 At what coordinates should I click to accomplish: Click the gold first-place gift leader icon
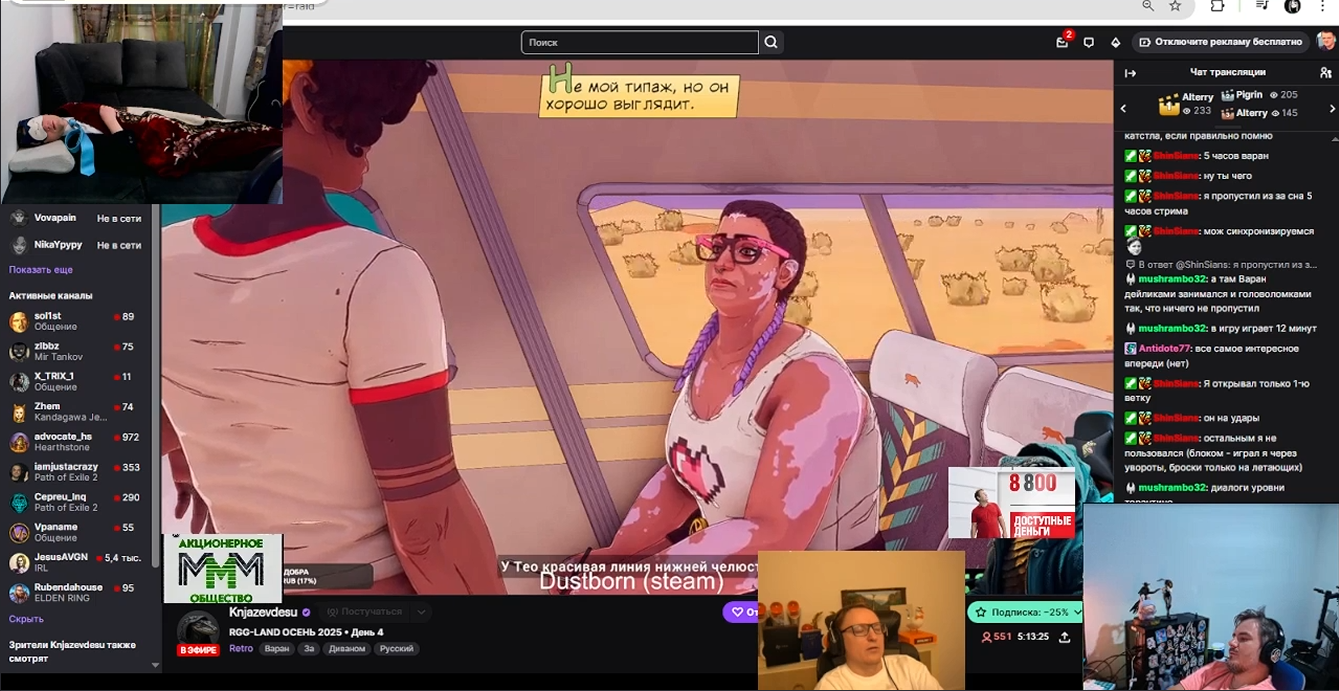[1168, 104]
